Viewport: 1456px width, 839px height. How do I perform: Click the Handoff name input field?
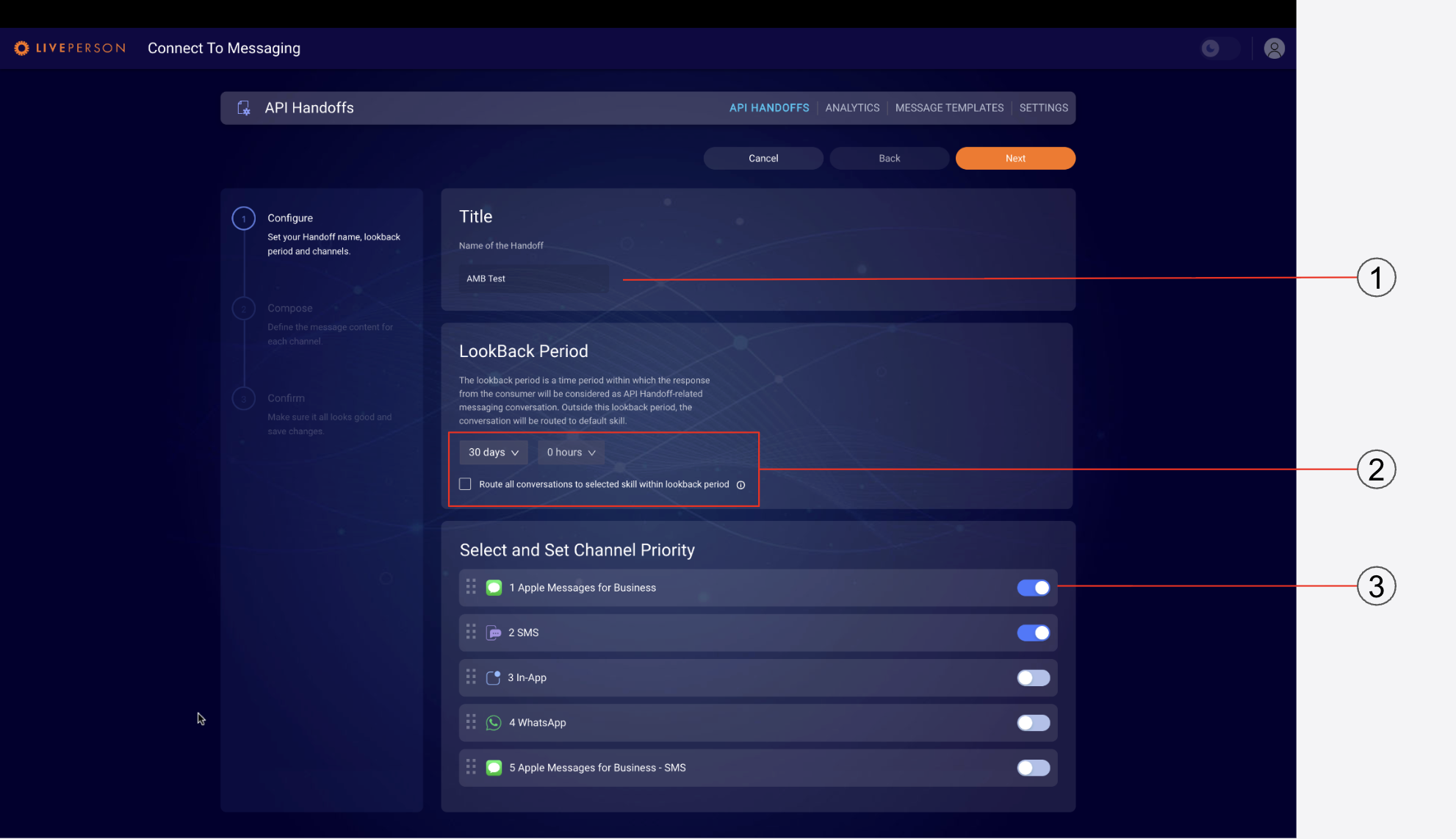[533, 279]
